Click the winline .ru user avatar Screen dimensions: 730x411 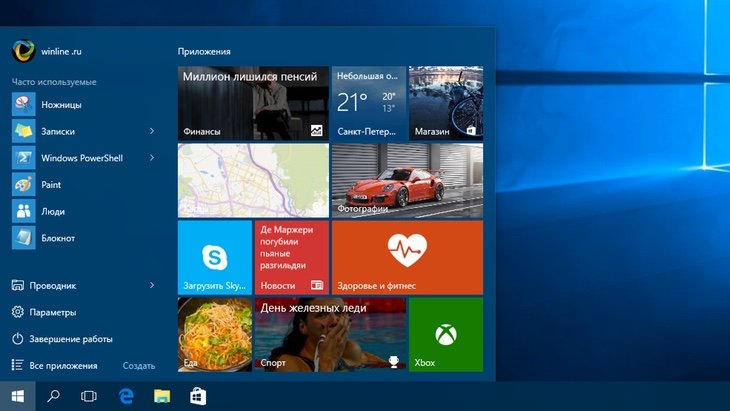(x=23, y=51)
